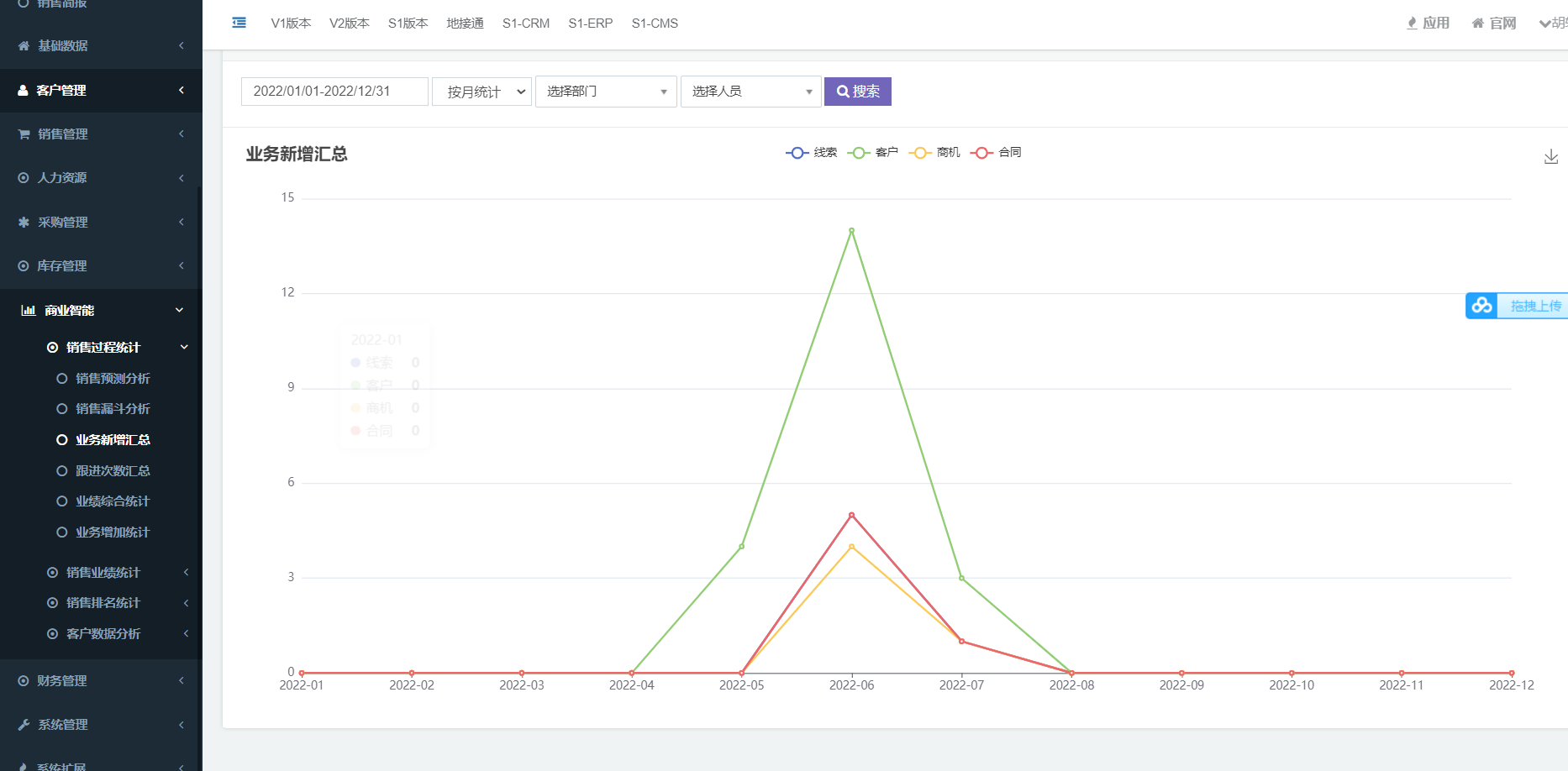Click the asterisk icon beside 采购管理
Viewport: 1568px width, 771px height.
coord(23,222)
